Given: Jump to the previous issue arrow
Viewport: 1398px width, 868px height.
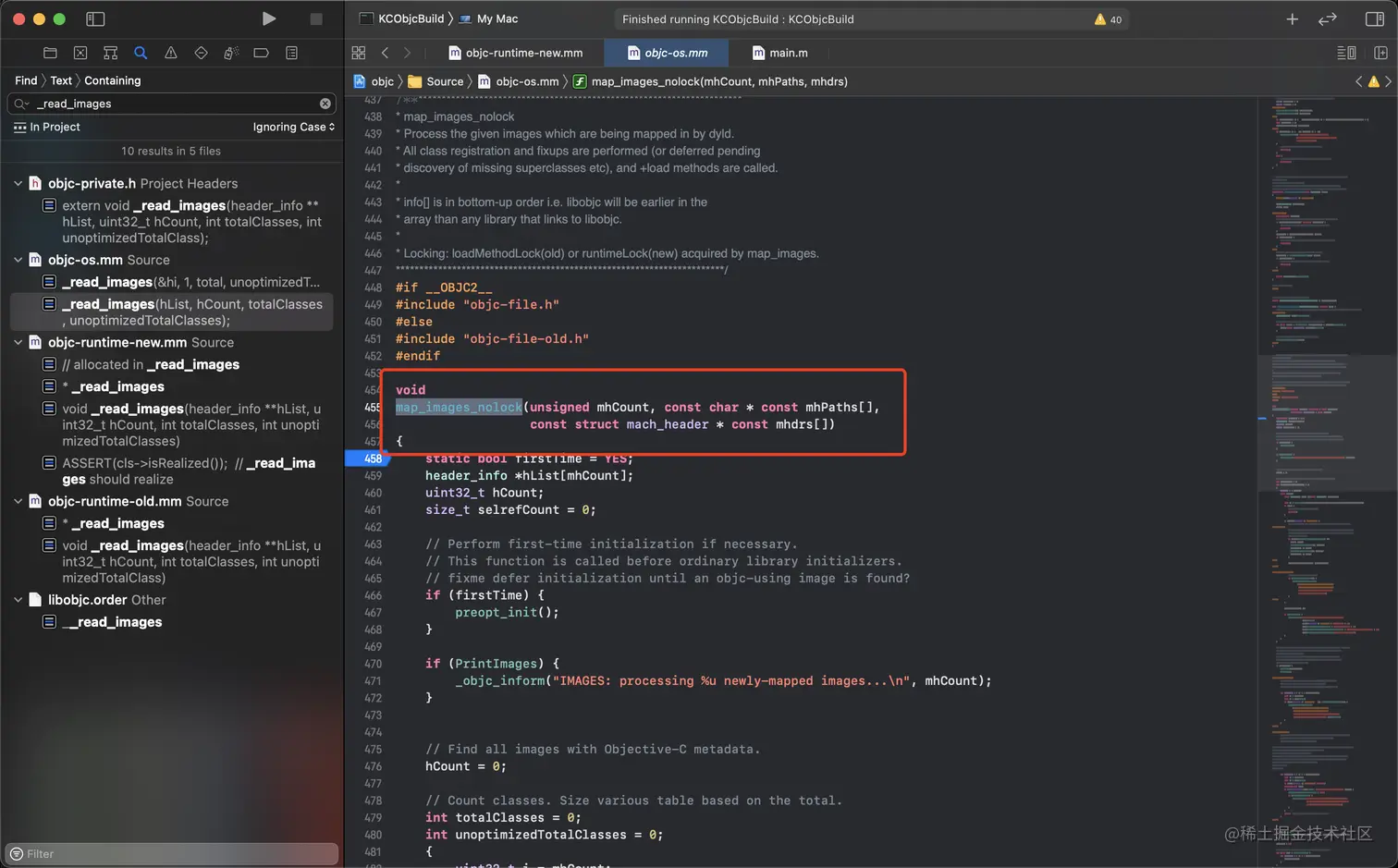Looking at the screenshot, I should click(1358, 81).
